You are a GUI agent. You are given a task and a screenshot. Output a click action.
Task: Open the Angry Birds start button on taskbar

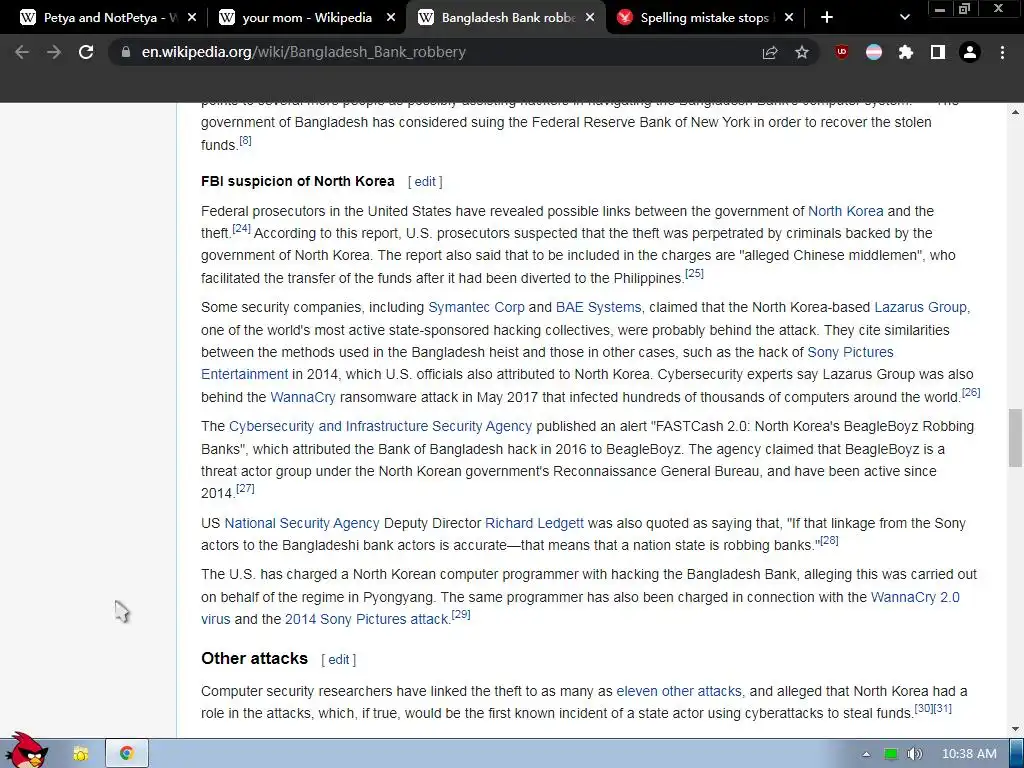click(25, 751)
